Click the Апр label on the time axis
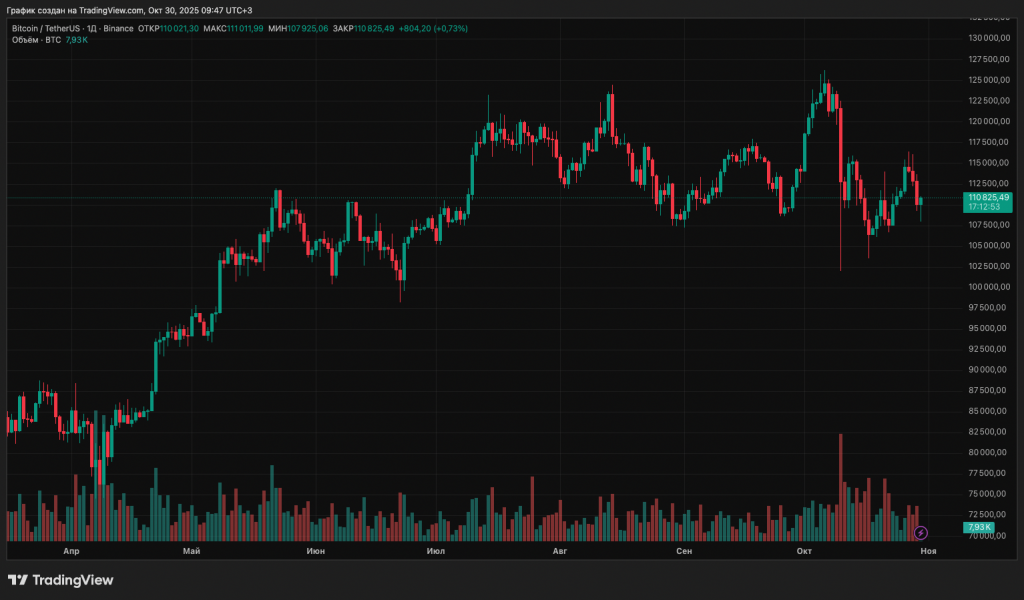 click(x=71, y=551)
